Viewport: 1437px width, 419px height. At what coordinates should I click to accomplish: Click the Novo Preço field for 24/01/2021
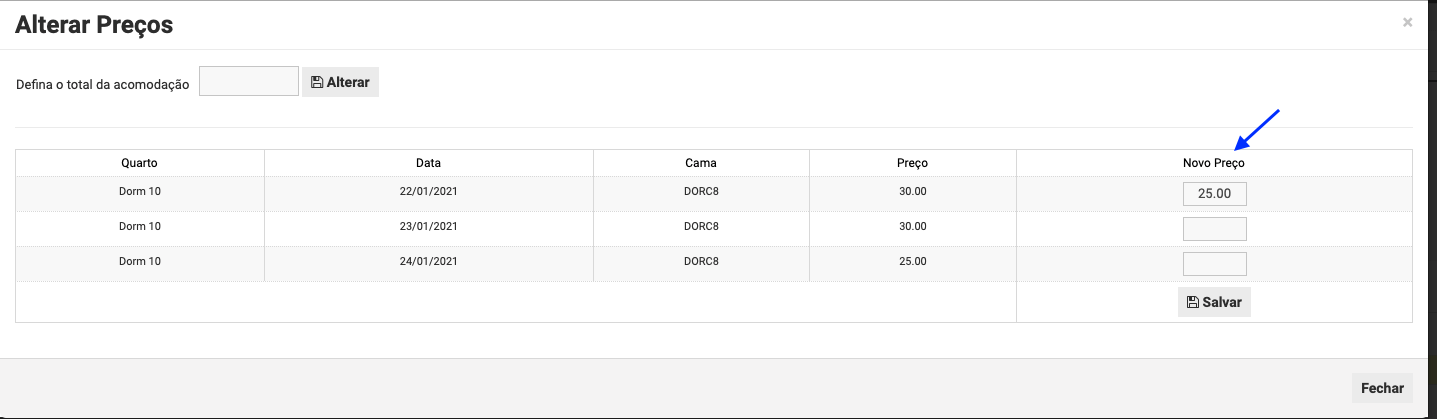coord(1214,264)
